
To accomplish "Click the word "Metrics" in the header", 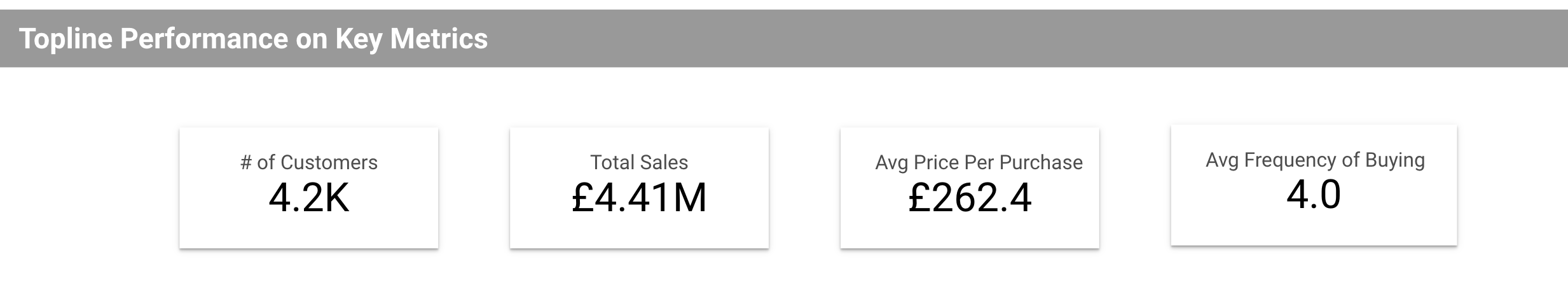I will 439,39.
